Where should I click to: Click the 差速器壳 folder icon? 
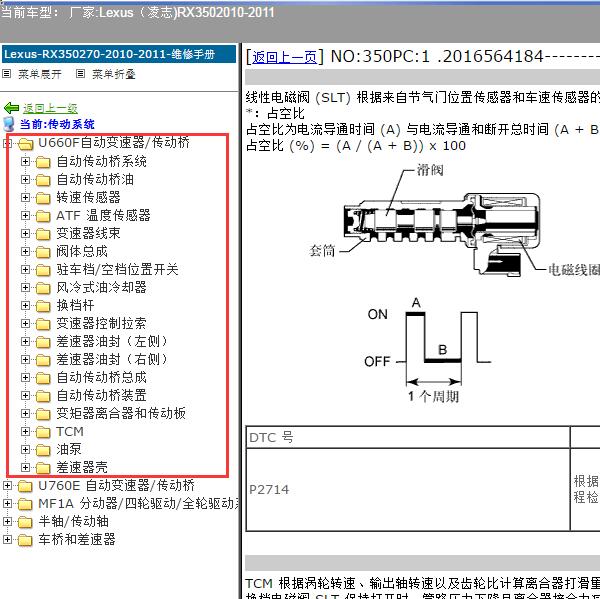(x=43, y=468)
